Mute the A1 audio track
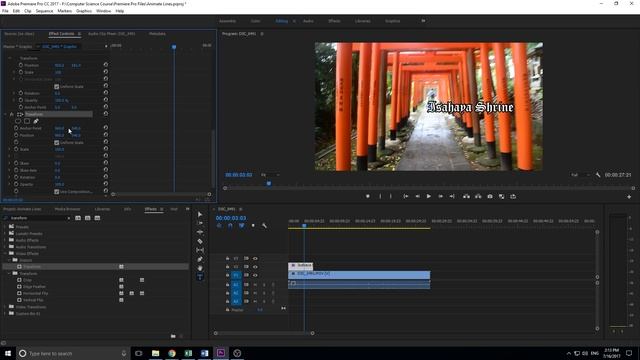The height and width of the screenshot is (360, 640). pyautogui.click(x=255, y=284)
